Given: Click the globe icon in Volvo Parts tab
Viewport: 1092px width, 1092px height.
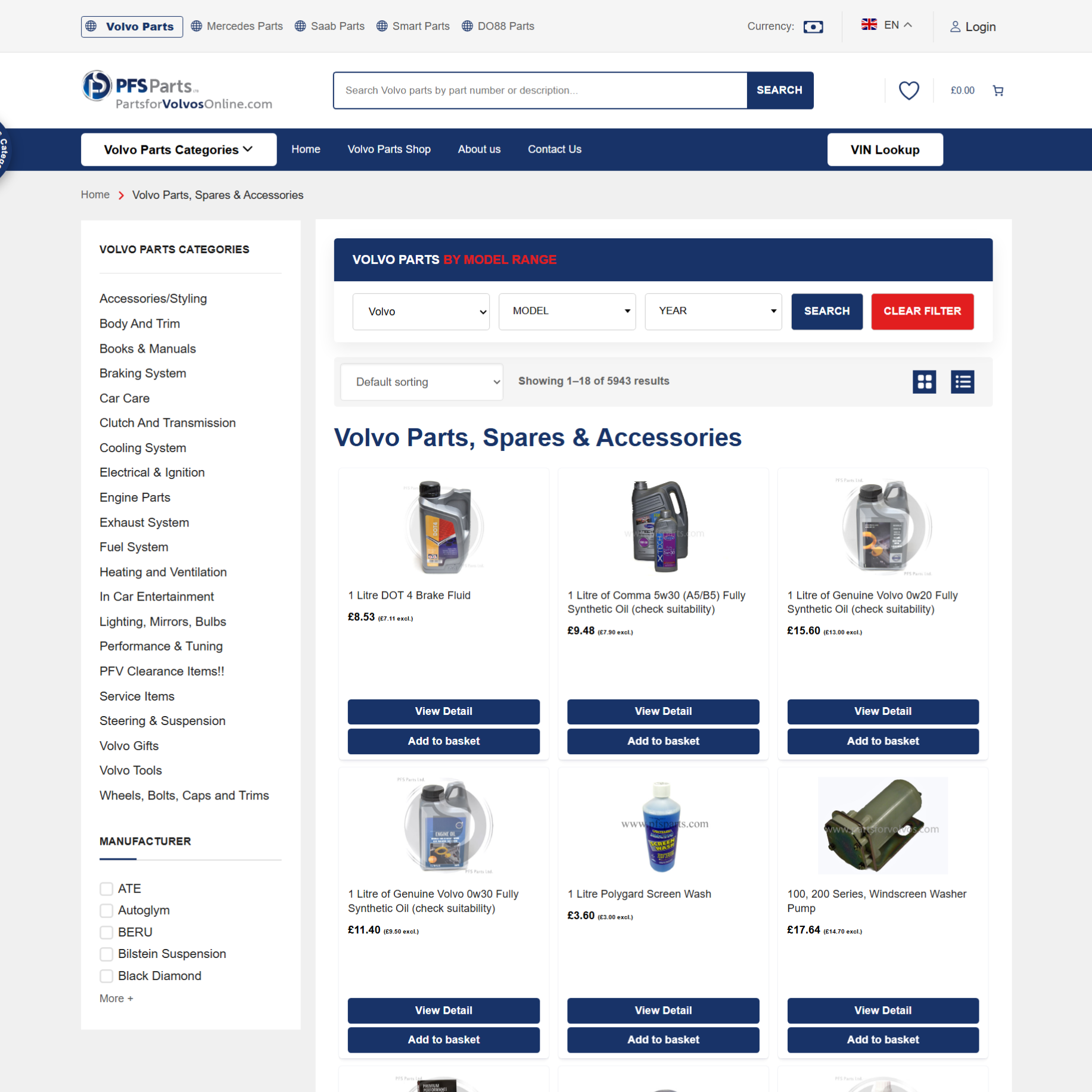Looking at the screenshot, I should pos(91,26).
